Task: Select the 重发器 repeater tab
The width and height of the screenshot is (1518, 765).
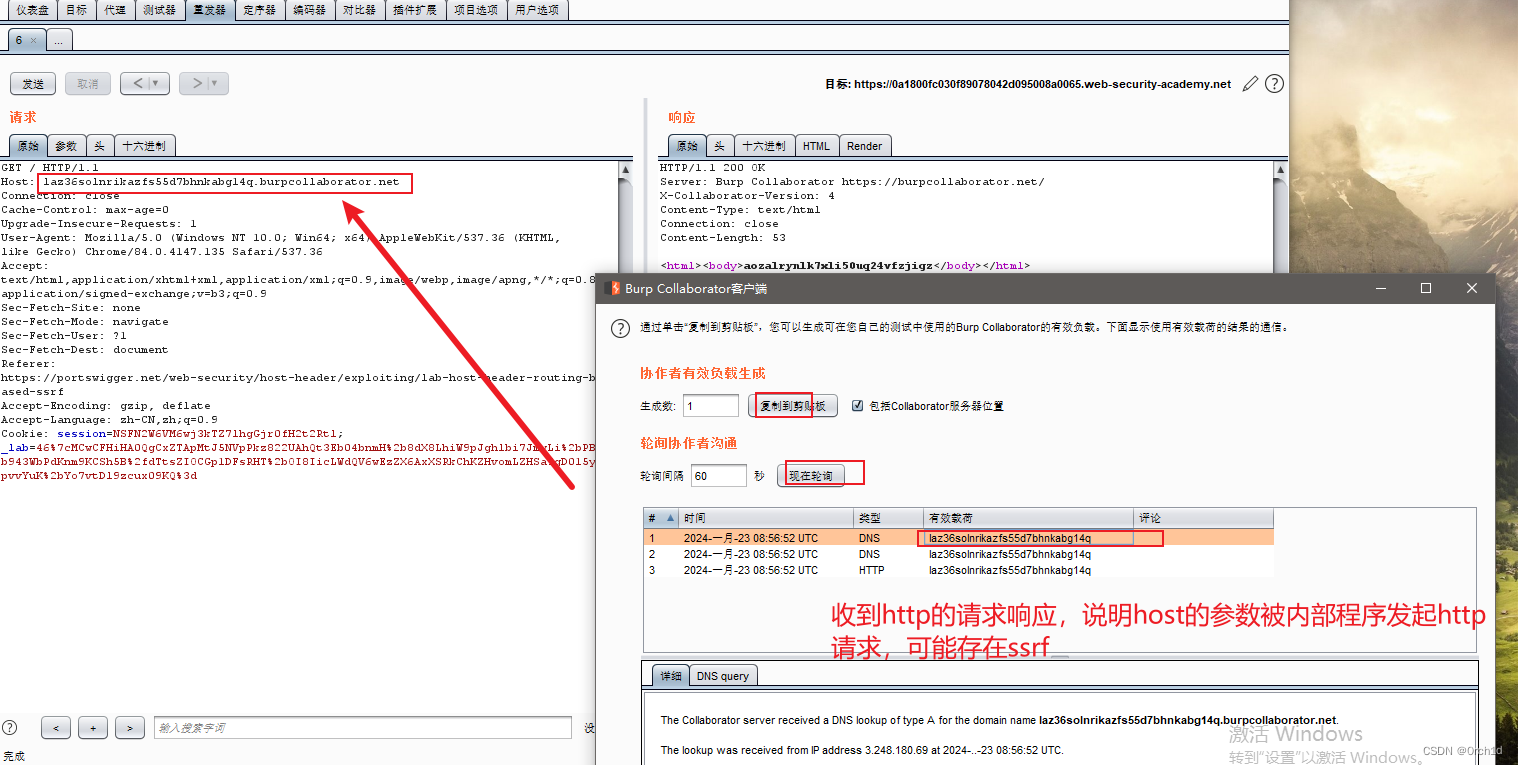Action: point(210,10)
